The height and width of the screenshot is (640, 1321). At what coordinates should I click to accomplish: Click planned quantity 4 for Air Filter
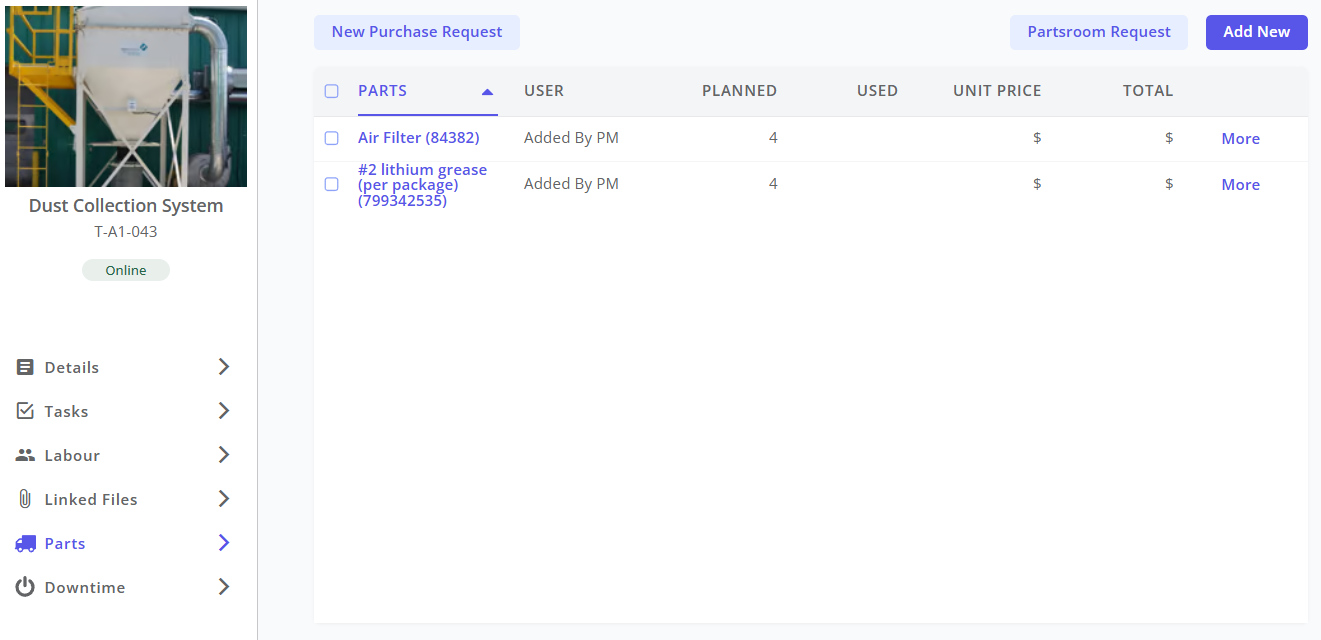(x=773, y=138)
